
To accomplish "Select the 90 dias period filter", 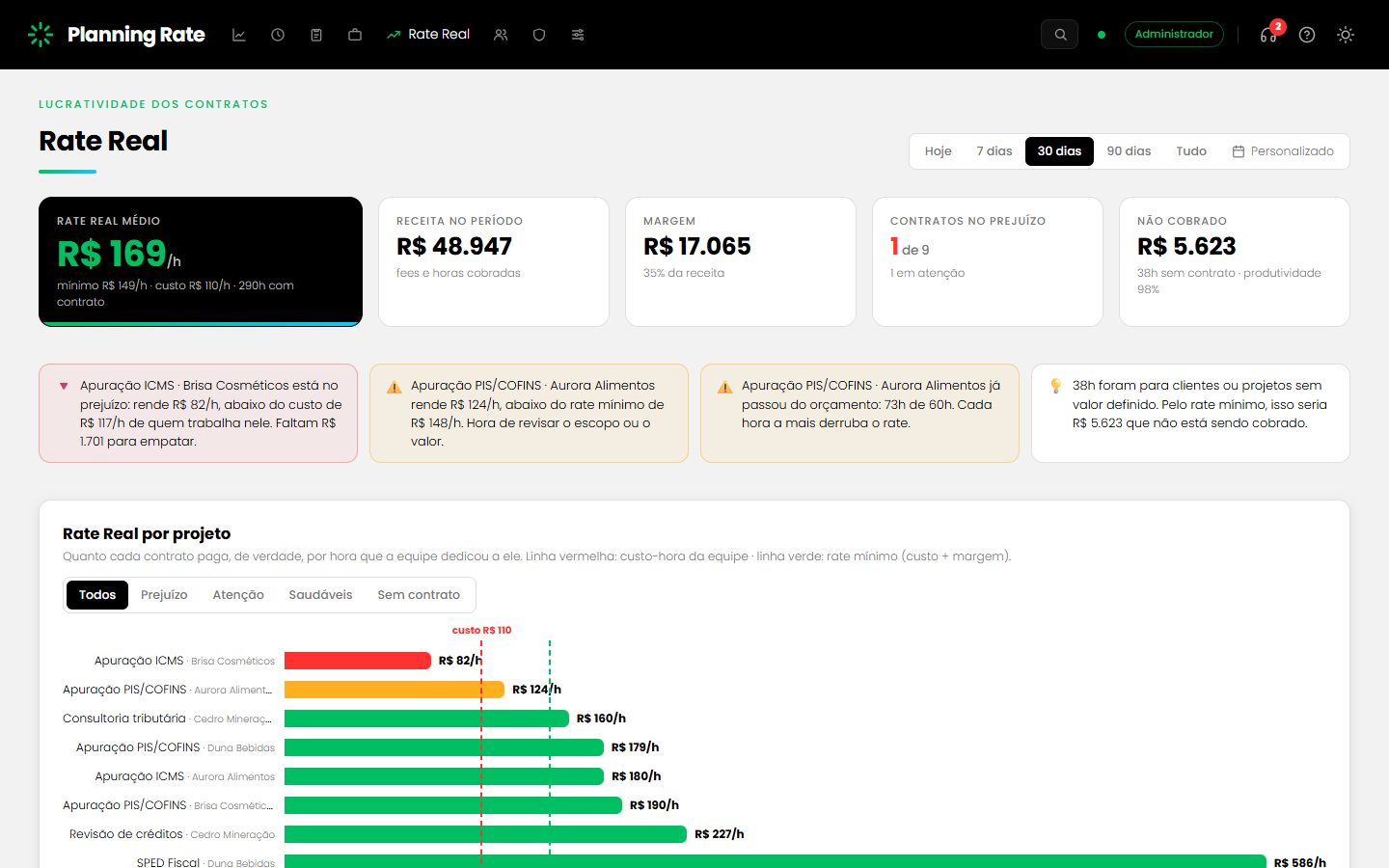I will [x=1129, y=151].
